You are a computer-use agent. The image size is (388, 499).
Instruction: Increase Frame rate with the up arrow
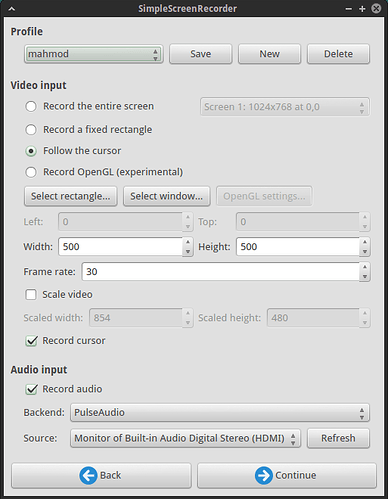[365, 267]
